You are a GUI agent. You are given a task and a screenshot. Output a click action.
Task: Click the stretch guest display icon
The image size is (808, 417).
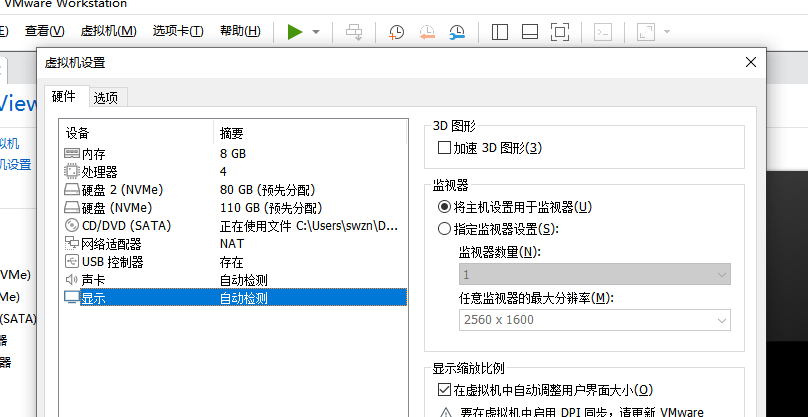[x=646, y=32]
